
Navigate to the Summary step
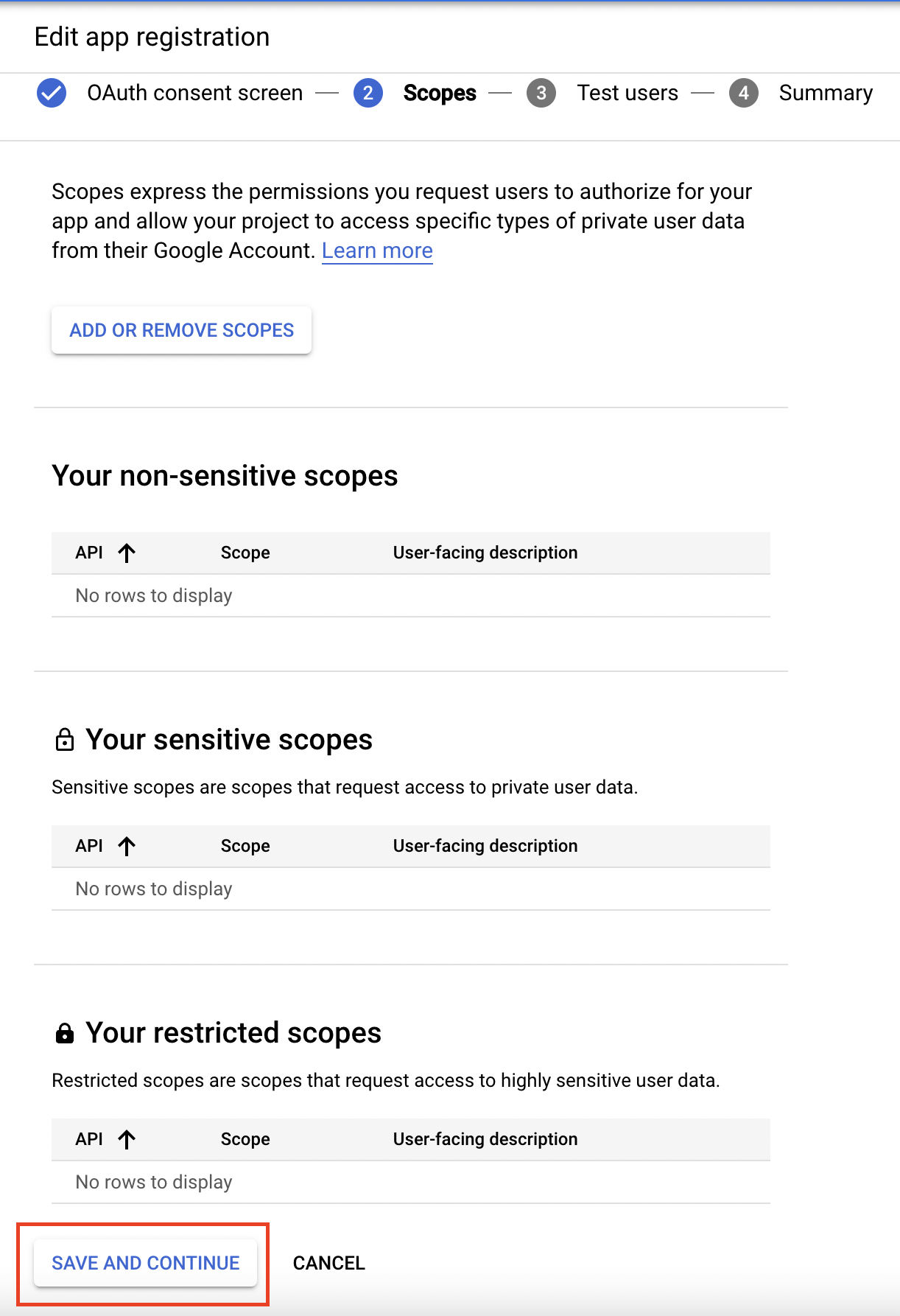pos(826,93)
